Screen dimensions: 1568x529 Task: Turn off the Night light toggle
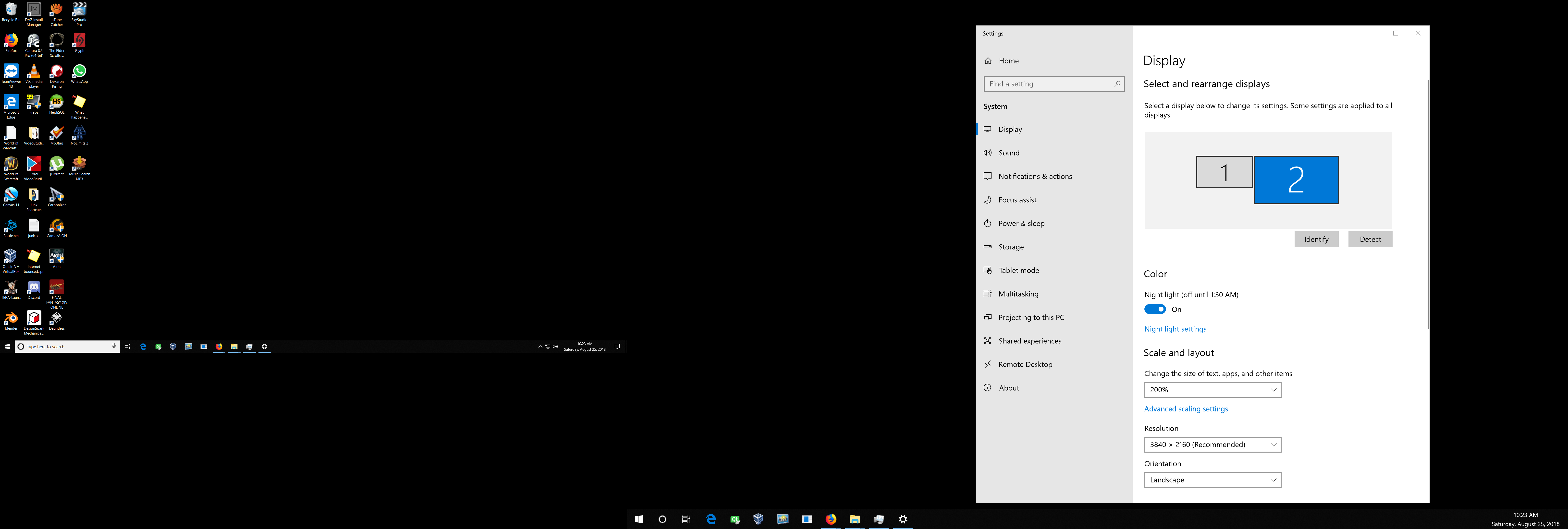coord(1155,309)
